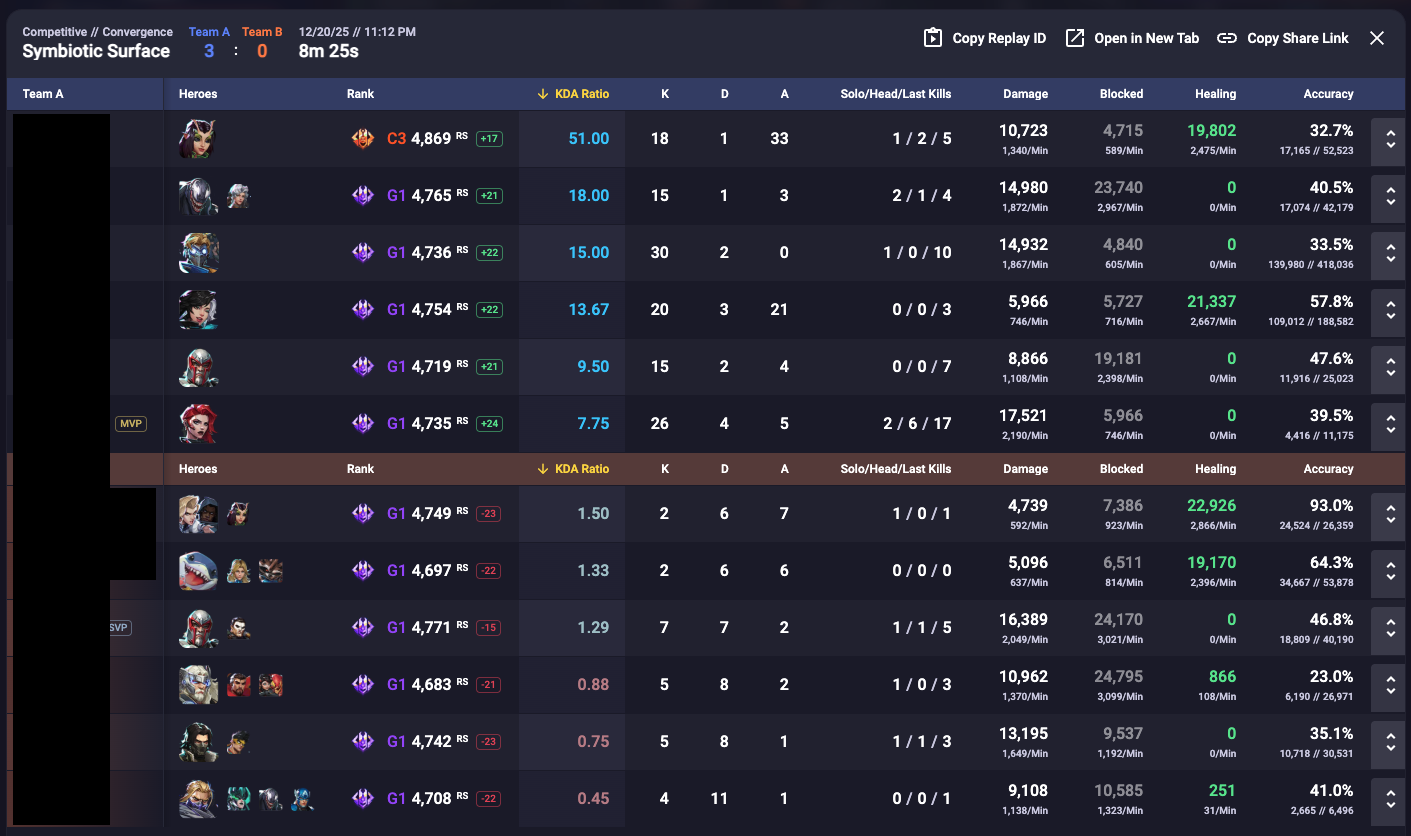Click the hero portrait in the 15.00 KDA row
Screen dimensions: 1411x836
pyautogui.click(x=198, y=253)
